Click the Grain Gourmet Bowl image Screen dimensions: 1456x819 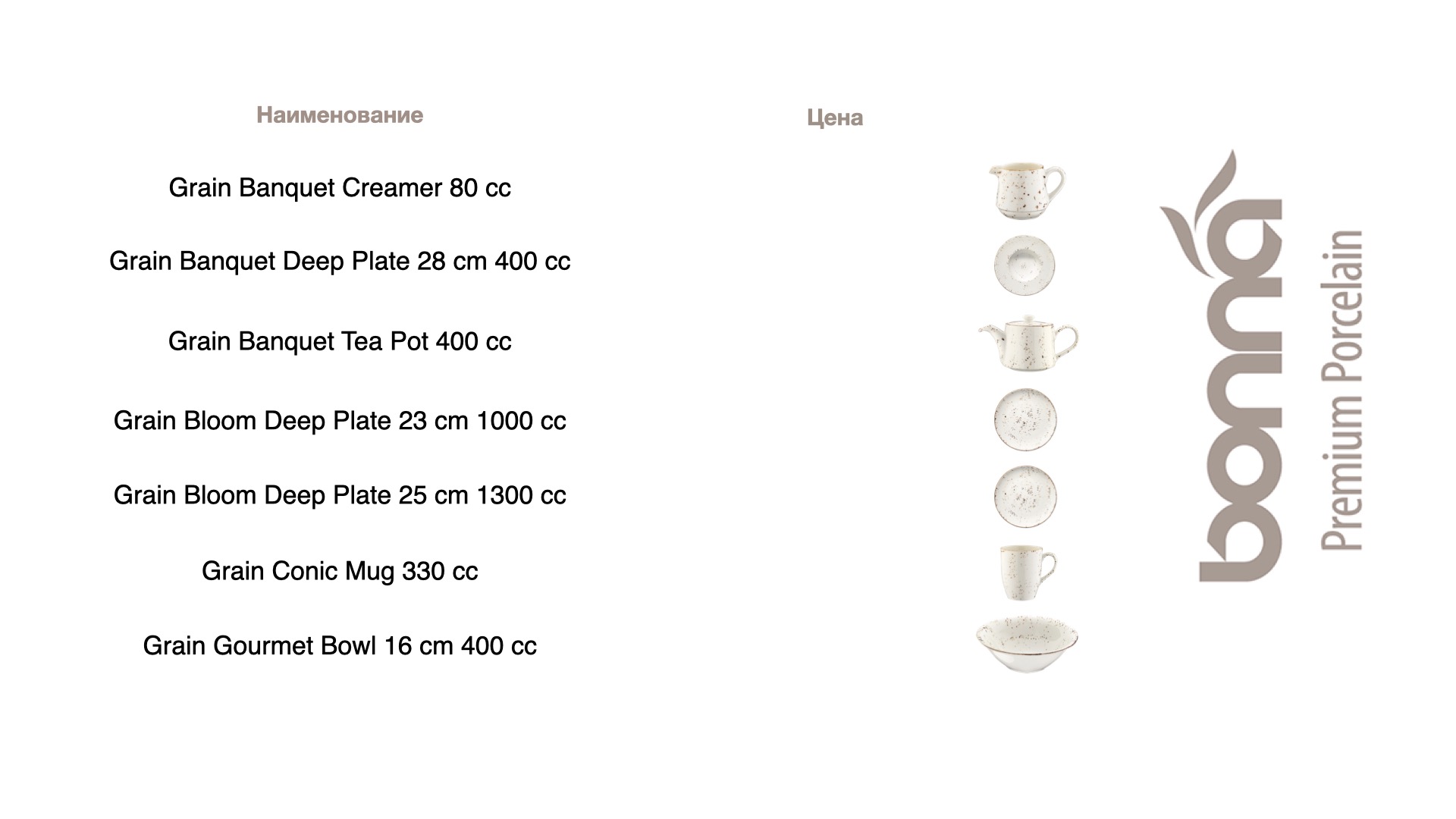point(1027,645)
